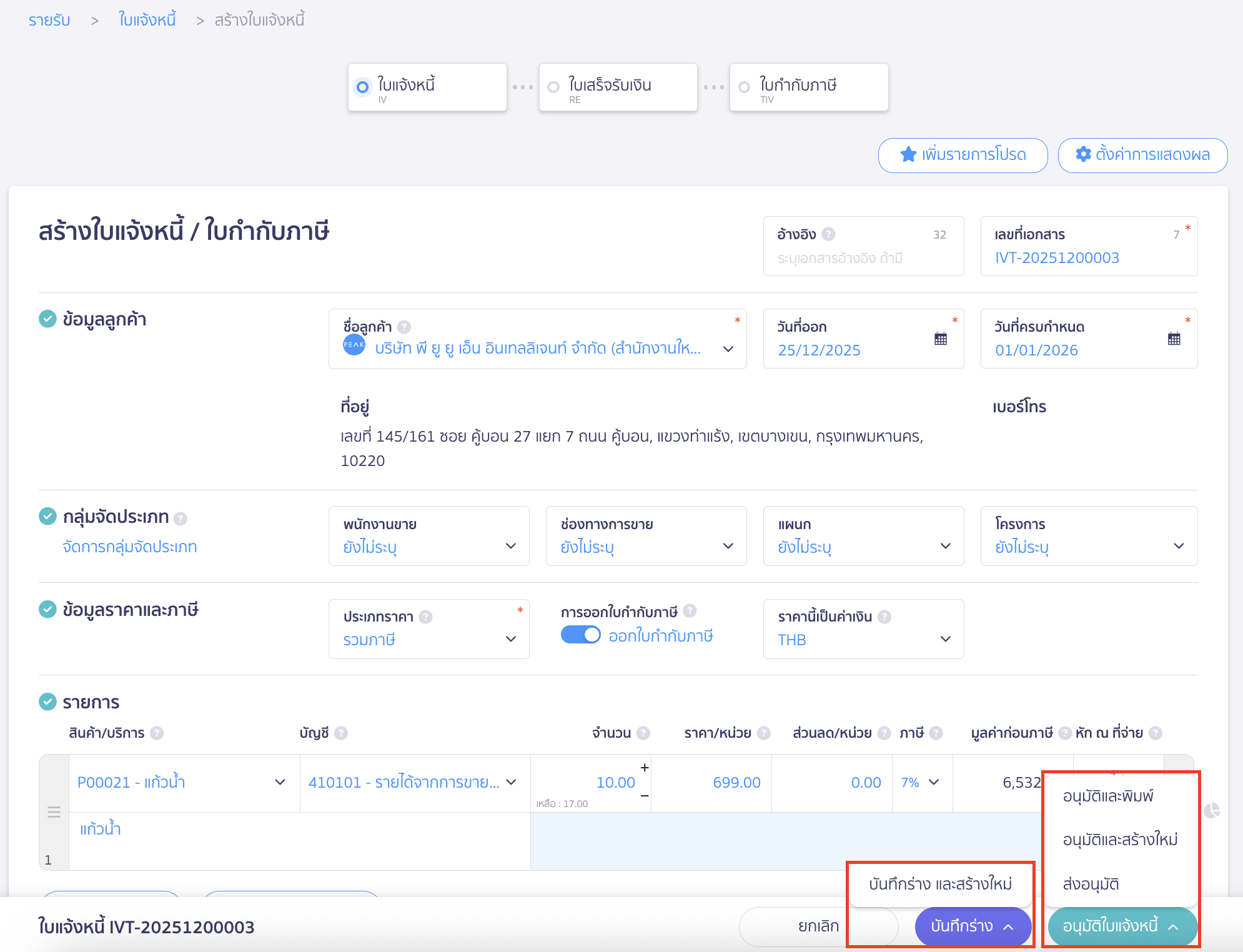1243x952 pixels.
Task: Select the ใบกำกับภาษี TIV radio step
Action: [744, 87]
